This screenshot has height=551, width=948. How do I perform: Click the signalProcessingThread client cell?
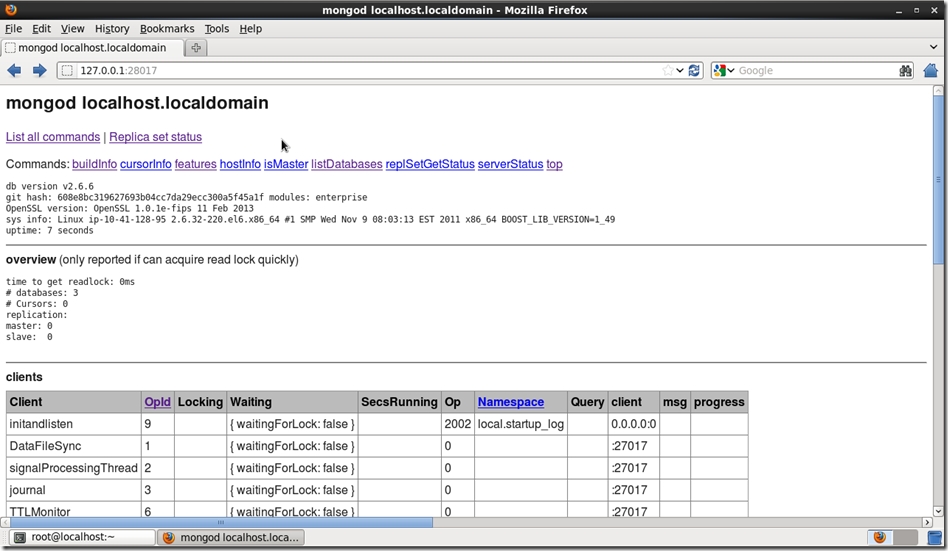(x=74, y=468)
